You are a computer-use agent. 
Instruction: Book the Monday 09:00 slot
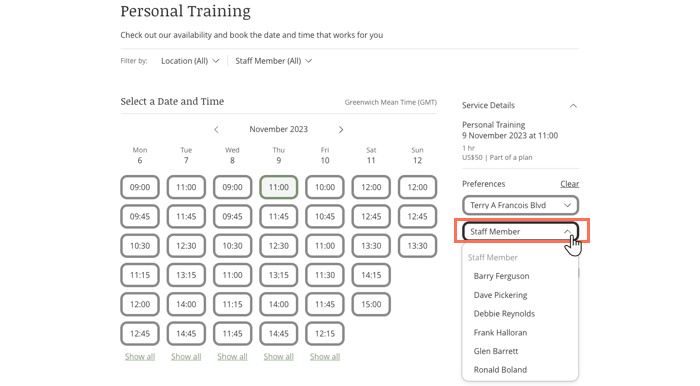140,187
